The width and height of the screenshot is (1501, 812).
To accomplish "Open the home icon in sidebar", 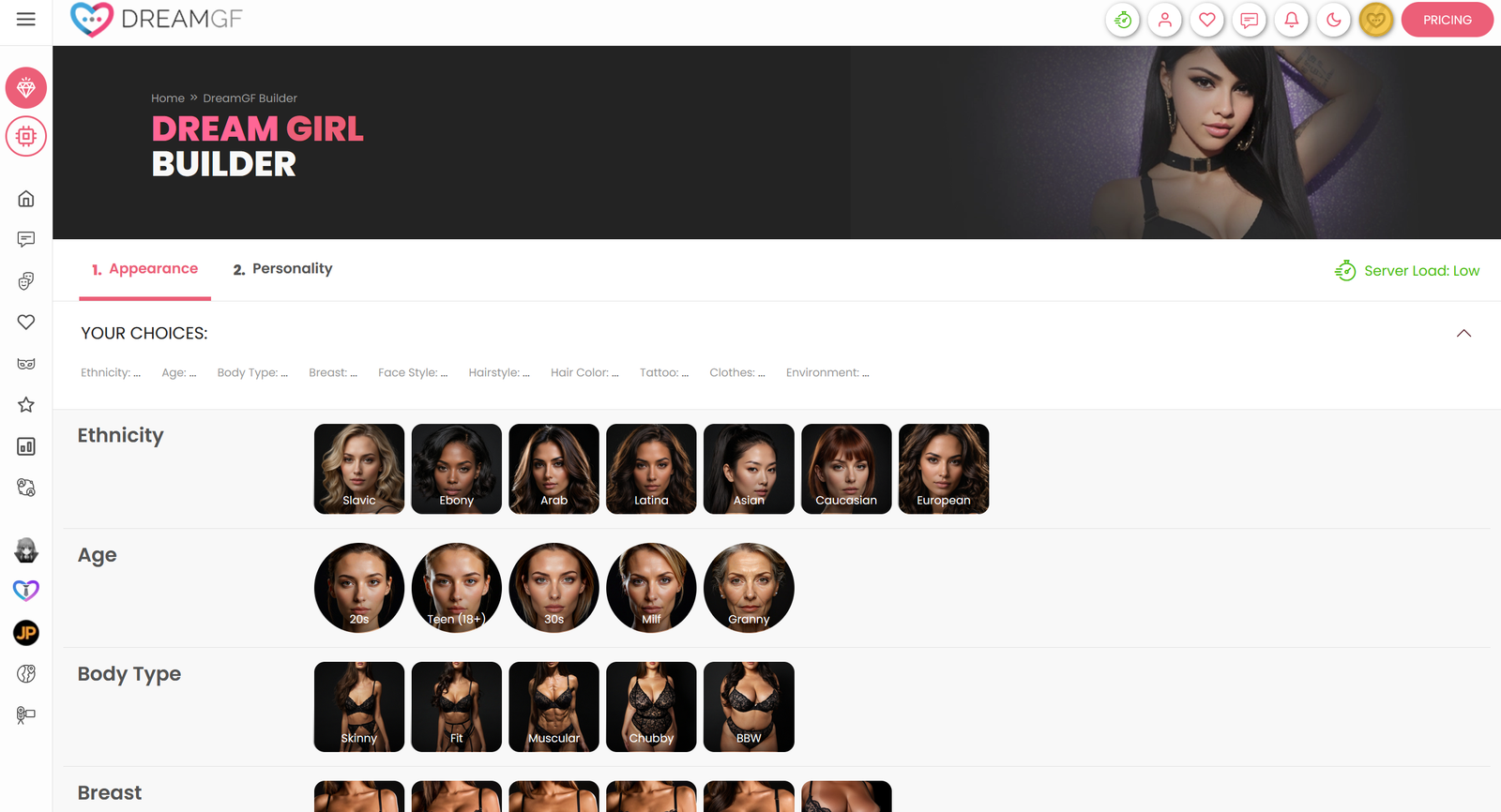I will pos(26,199).
